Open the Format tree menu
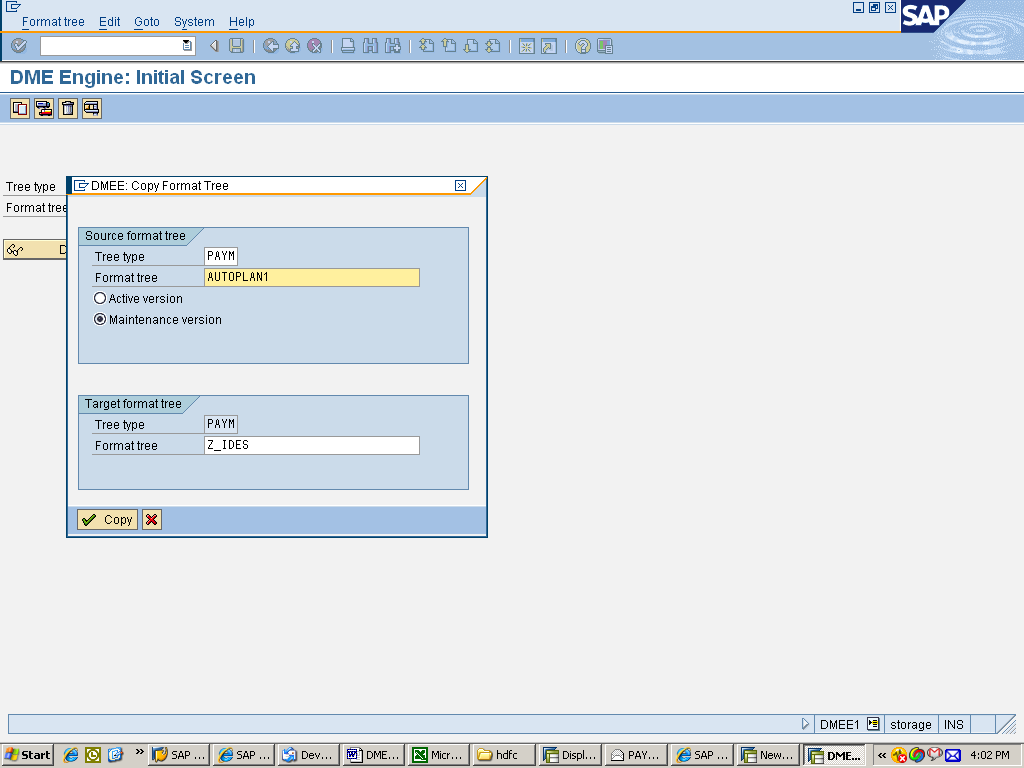 tap(53, 21)
